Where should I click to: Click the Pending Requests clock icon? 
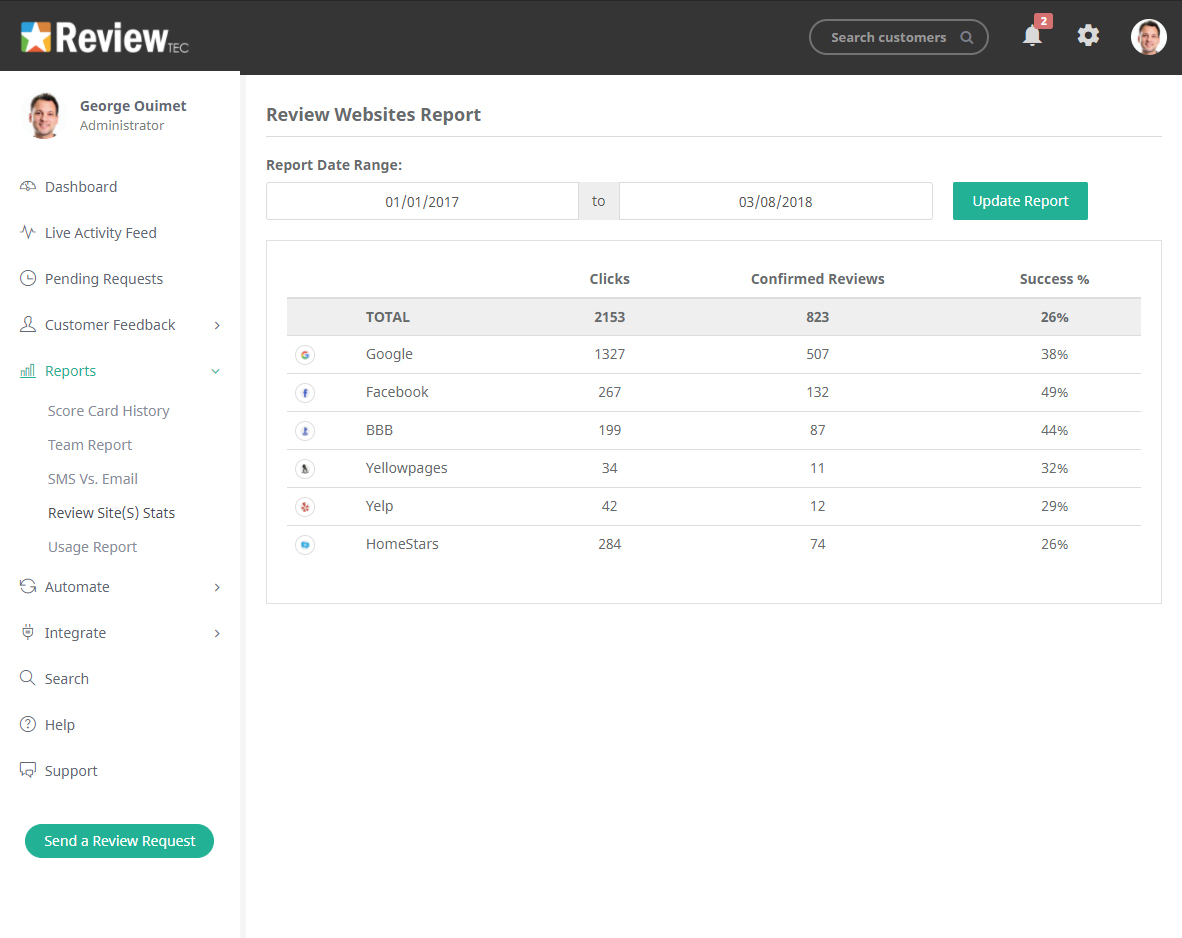tap(28, 278)
